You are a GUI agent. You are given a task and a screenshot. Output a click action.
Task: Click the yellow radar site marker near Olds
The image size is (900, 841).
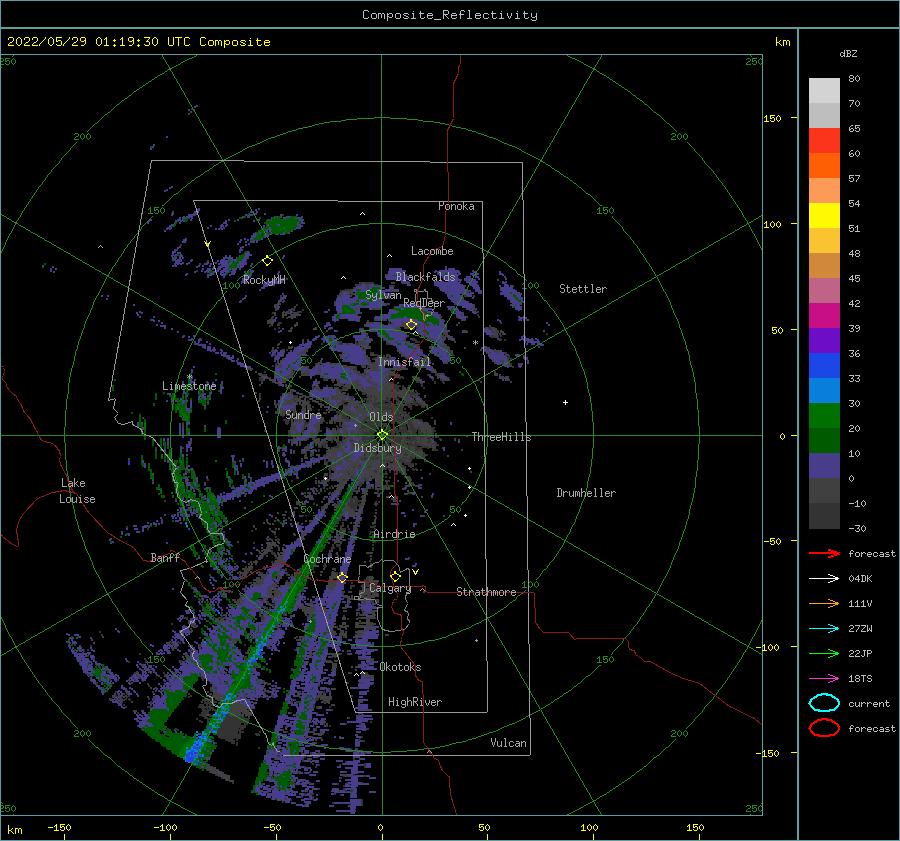click(382, 435)
